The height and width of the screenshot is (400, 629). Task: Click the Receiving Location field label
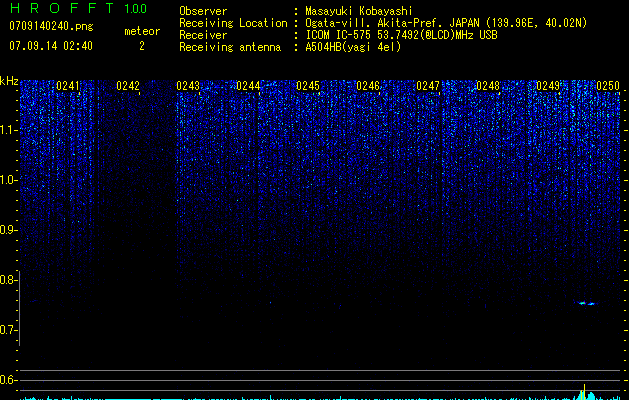coord(233,23)
